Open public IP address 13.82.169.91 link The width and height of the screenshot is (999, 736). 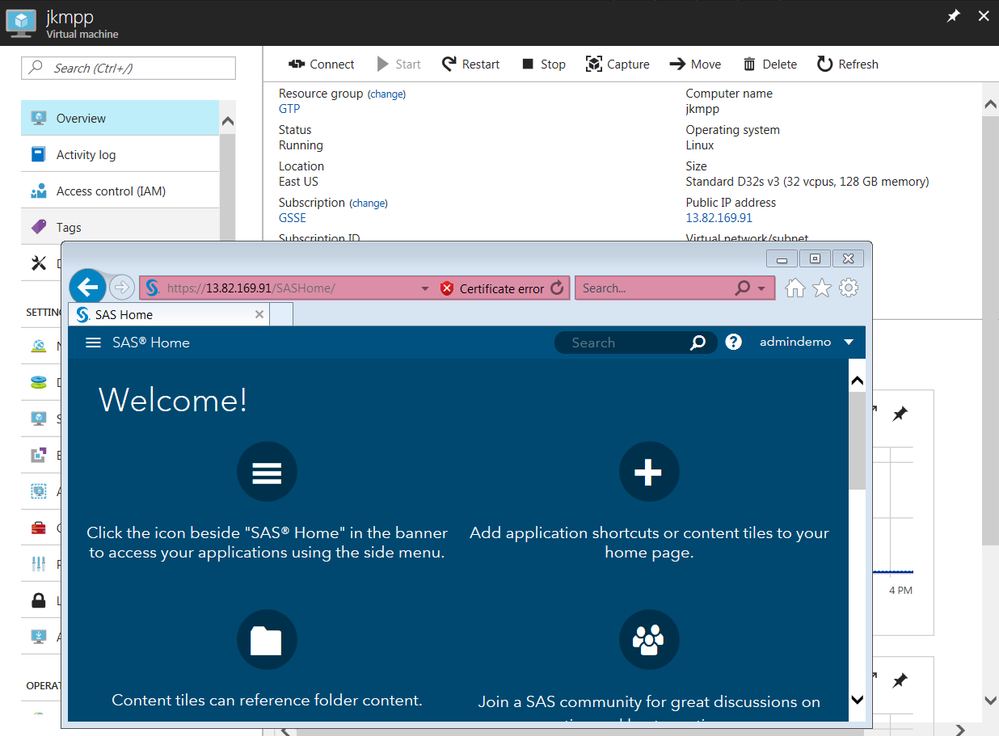[x=719, y=218]
